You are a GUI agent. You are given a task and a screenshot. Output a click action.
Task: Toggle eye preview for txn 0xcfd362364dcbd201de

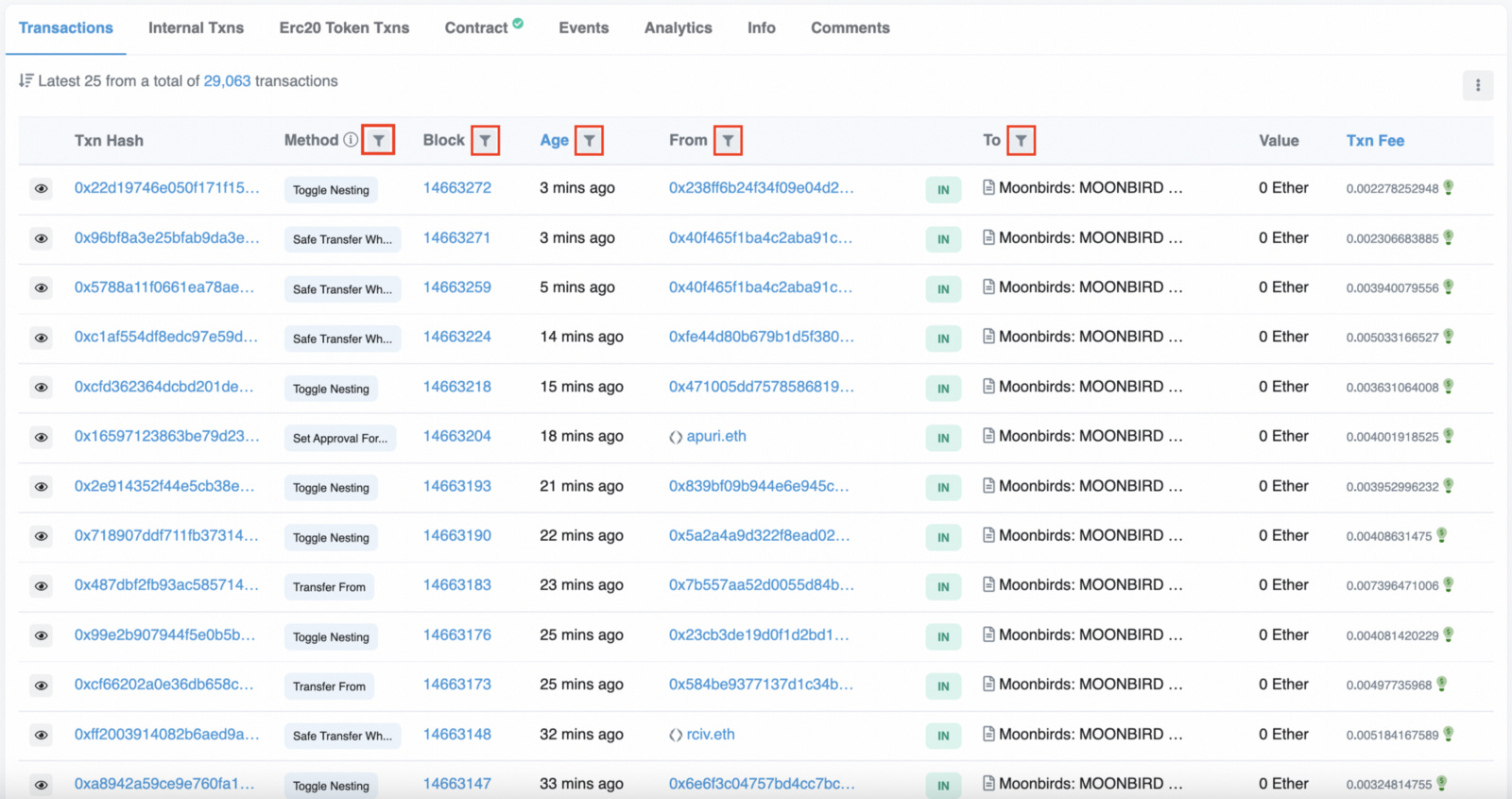pos(41,387)
